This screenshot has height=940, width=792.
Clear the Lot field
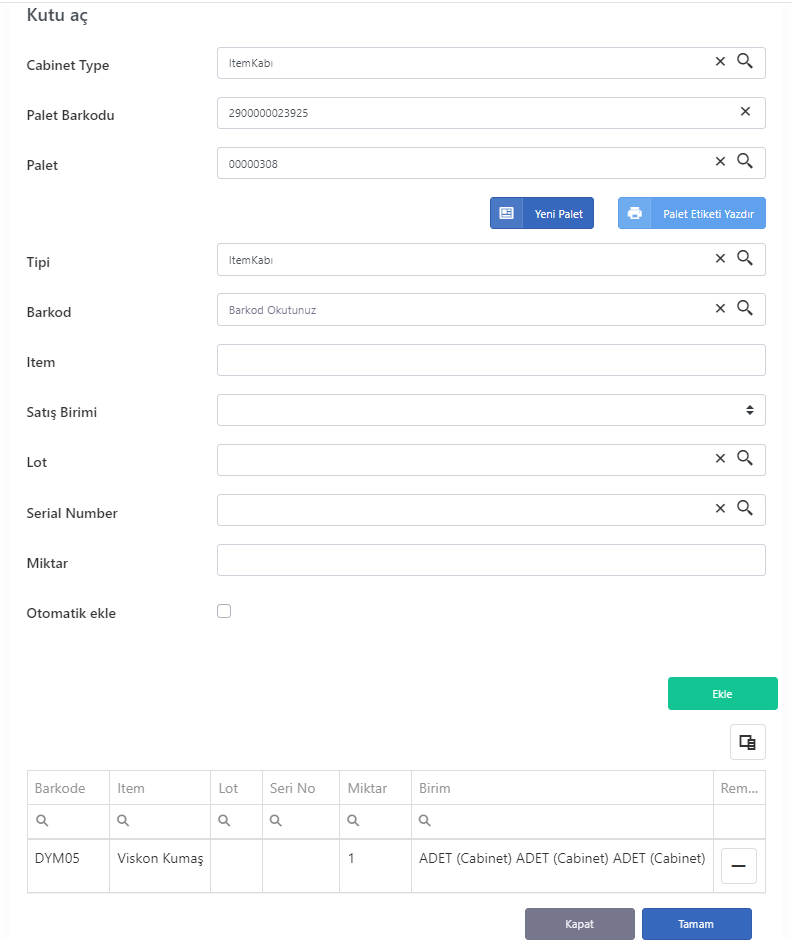coord(720,458)
